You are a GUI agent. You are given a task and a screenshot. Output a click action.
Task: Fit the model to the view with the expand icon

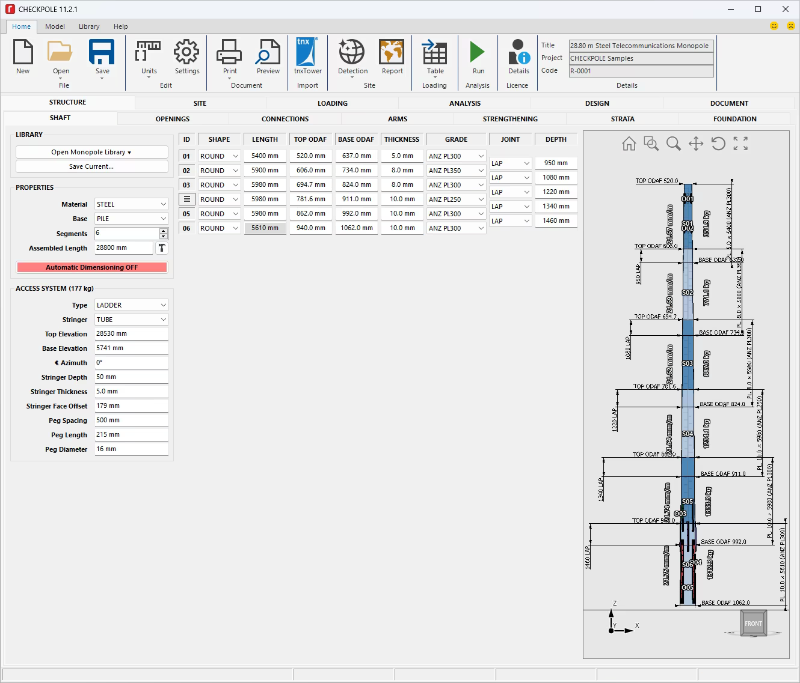coord(741,144)
